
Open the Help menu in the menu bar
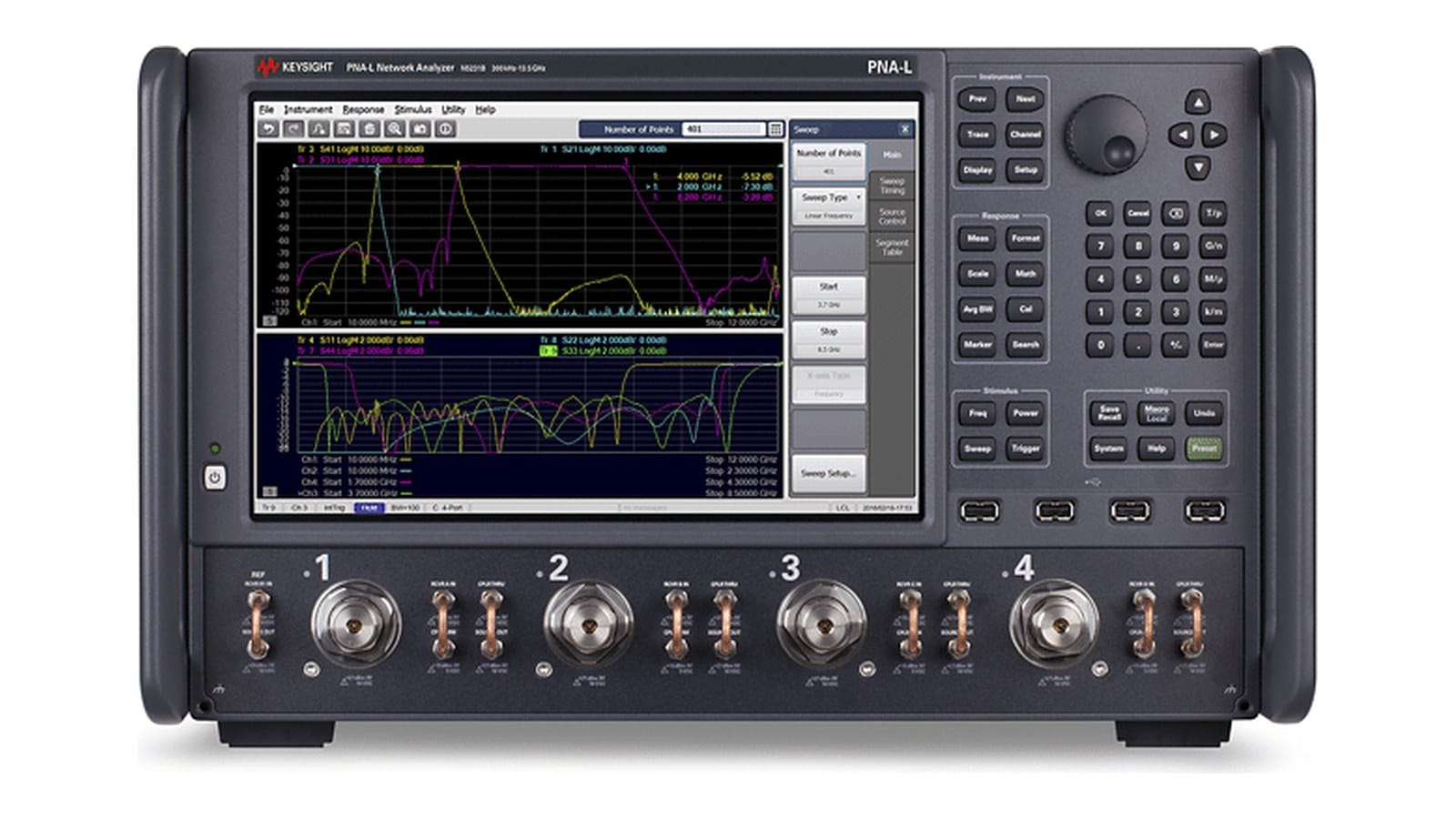pos(485,109)
